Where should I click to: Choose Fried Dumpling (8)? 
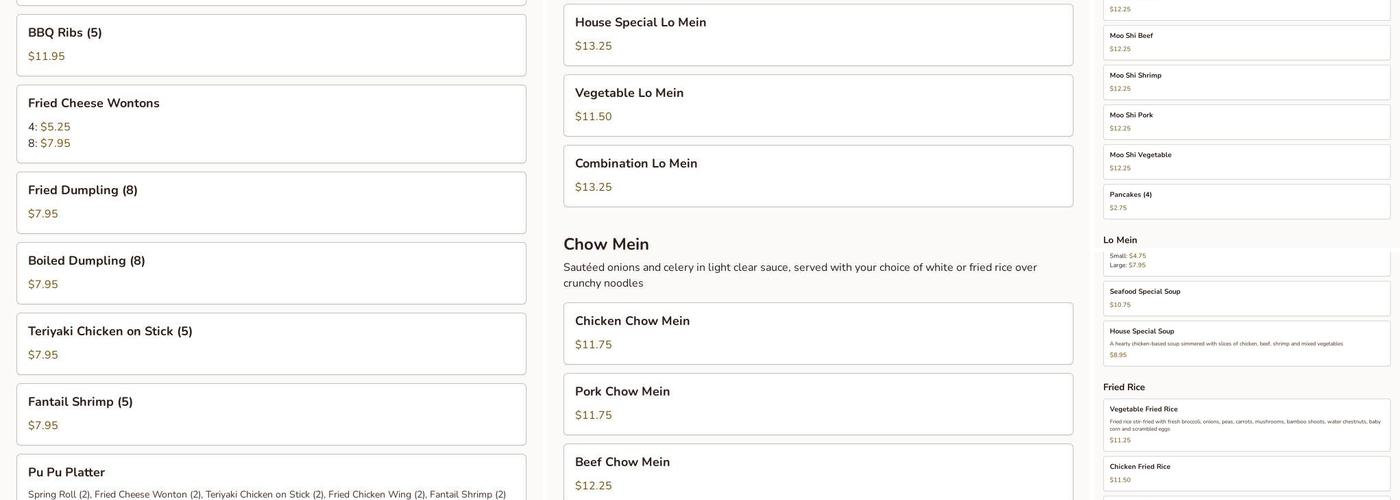coord(271,203)
